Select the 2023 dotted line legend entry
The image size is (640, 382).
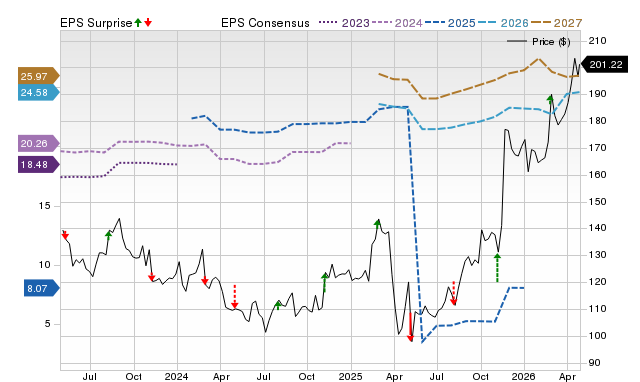[344, 23]
